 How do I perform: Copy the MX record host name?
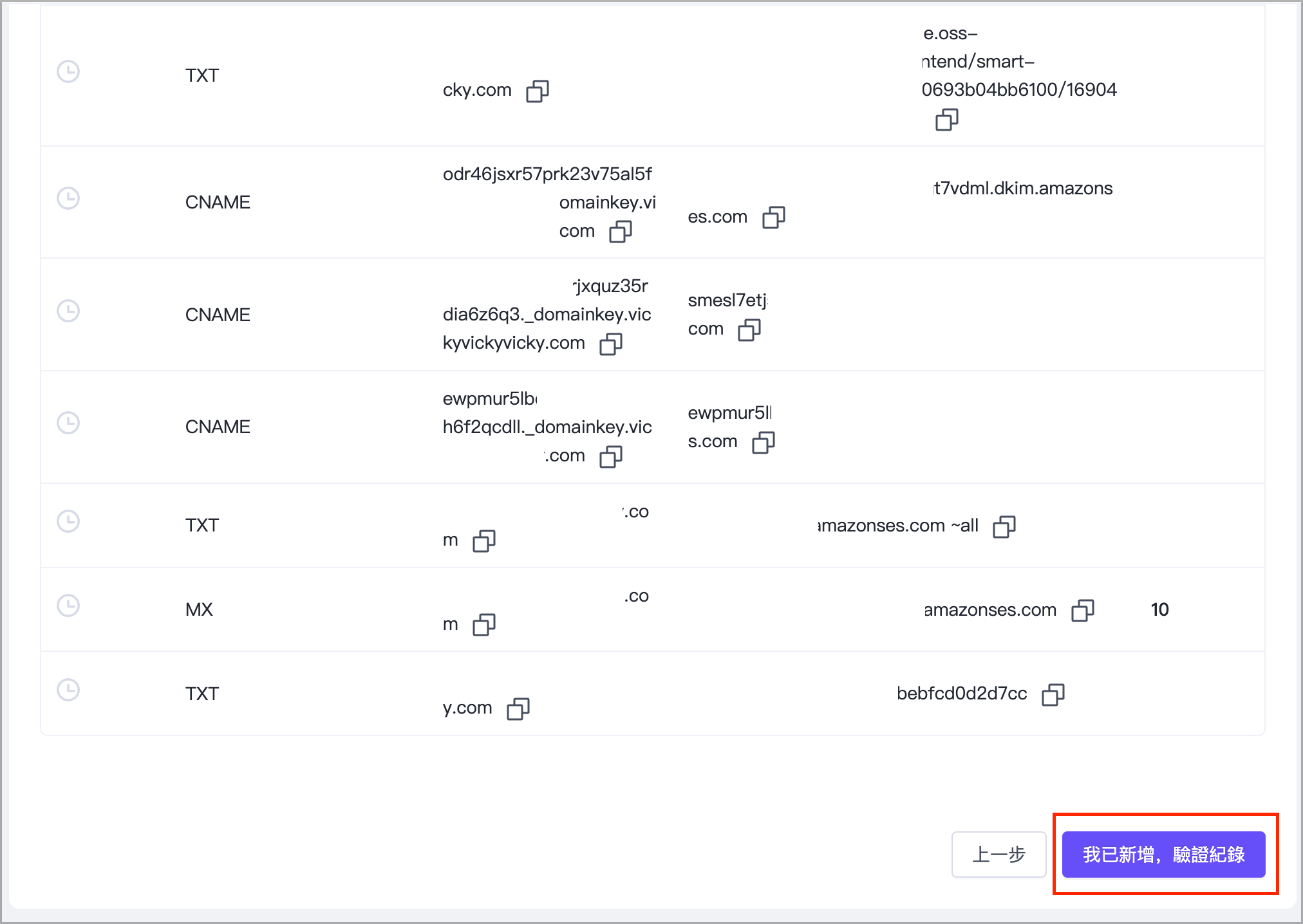click(483, 625)
